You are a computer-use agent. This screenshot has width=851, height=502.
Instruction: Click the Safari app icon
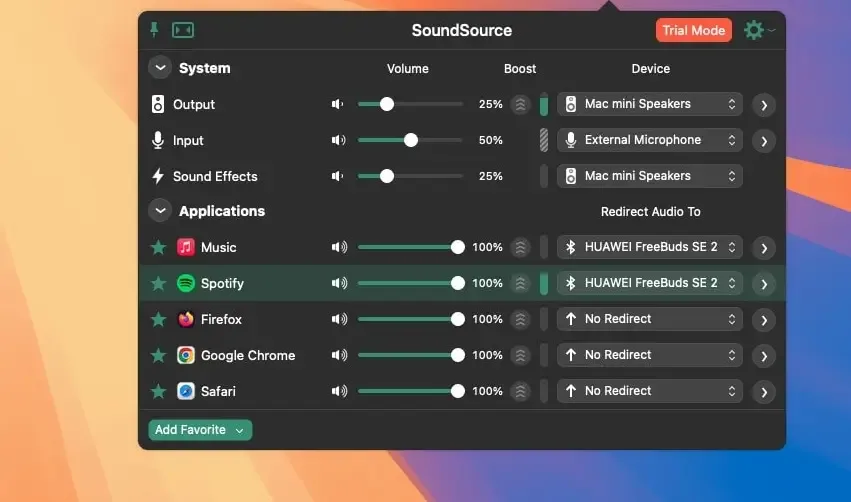[x=186, y=391]
